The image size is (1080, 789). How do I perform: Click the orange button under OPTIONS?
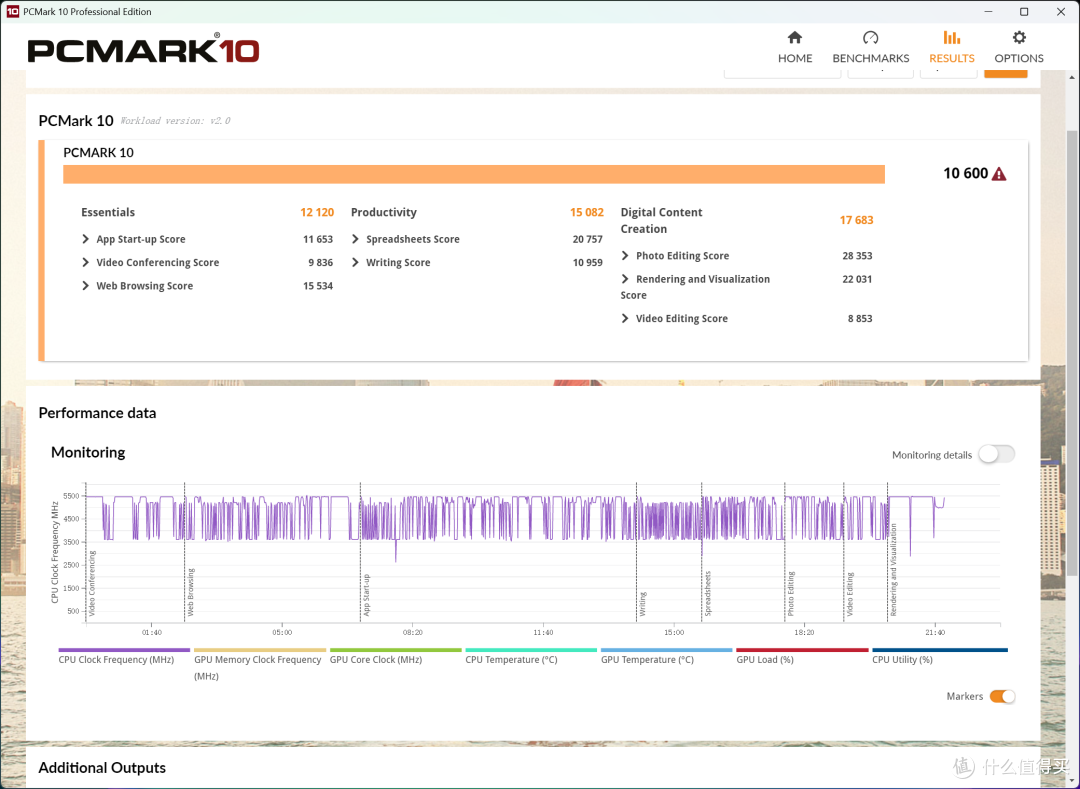(1006, 73)
